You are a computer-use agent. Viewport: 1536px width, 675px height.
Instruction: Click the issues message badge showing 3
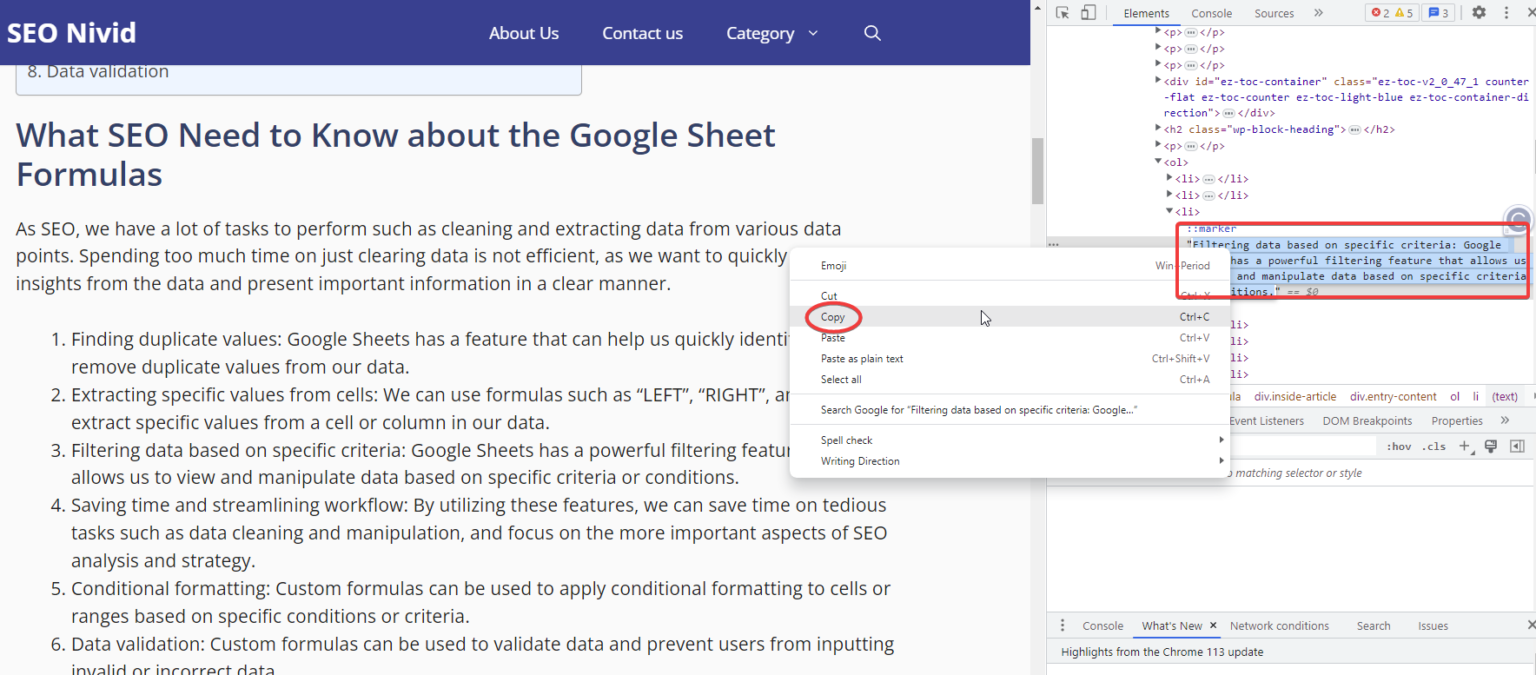1438,12
